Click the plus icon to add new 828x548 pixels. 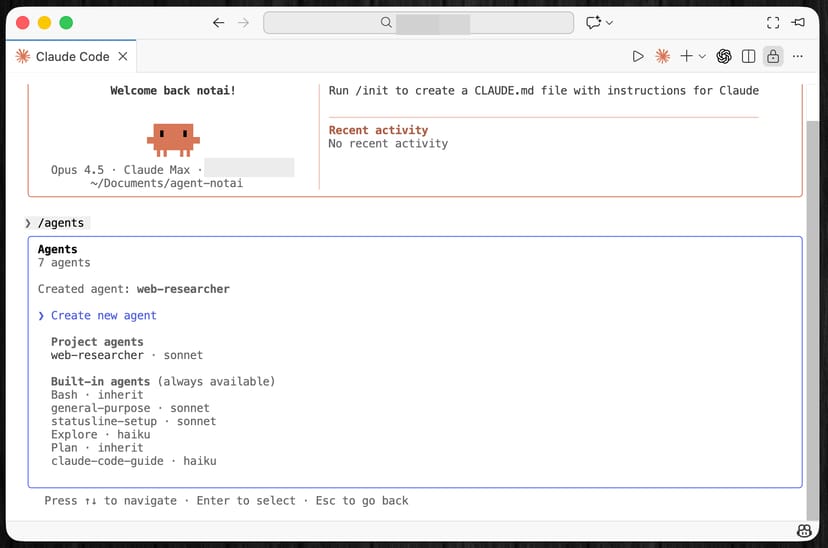click(x=686, y=57)
